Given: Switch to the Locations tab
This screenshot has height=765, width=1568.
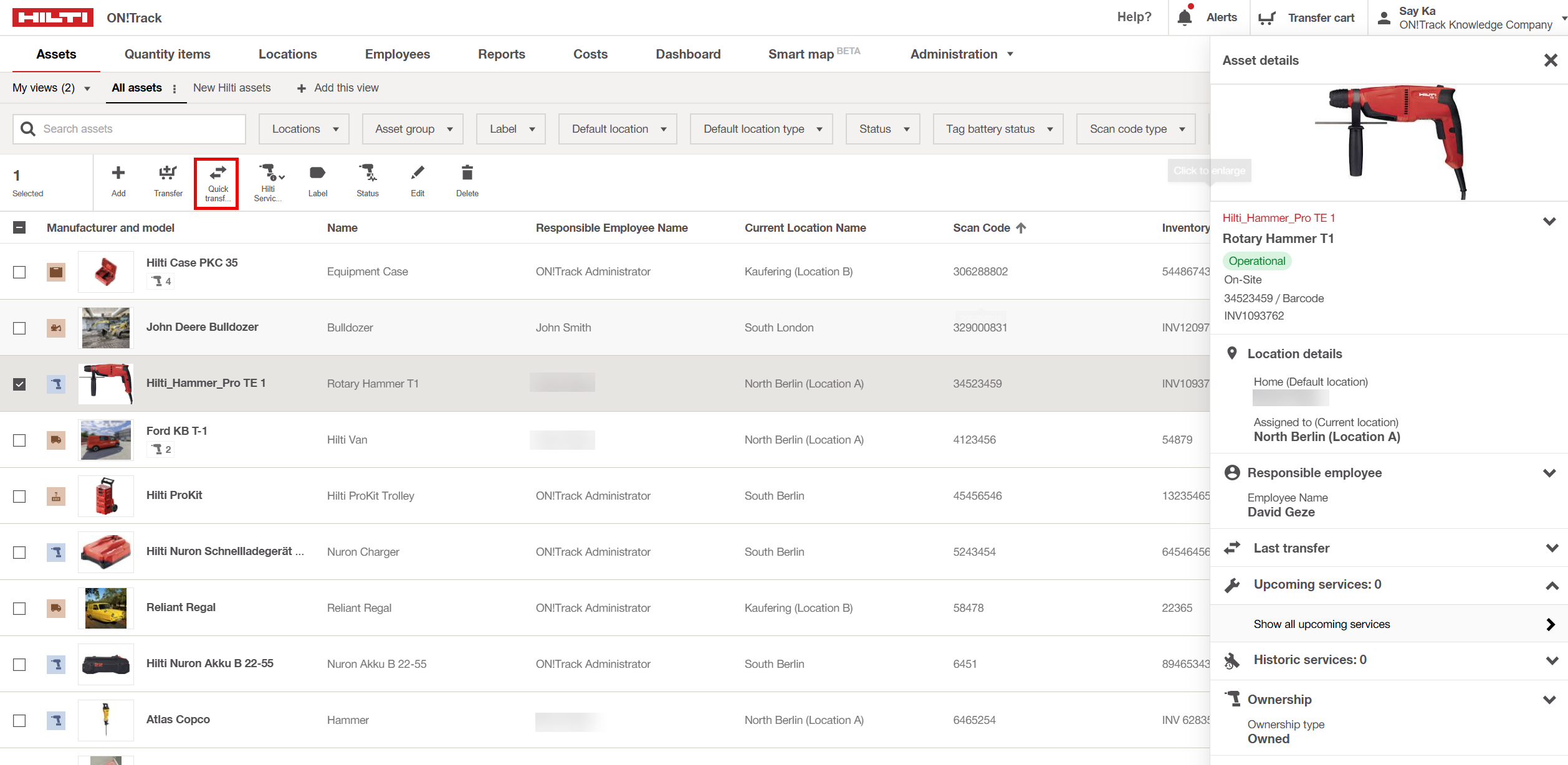Looking at the screenshot, I should [x=288, y=54].
